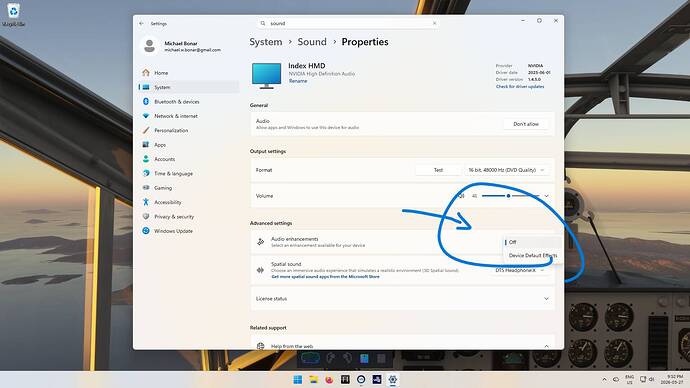Screen dimensions: 690x388
Task: Open File Explorer from taskbar
Action: 313,380
